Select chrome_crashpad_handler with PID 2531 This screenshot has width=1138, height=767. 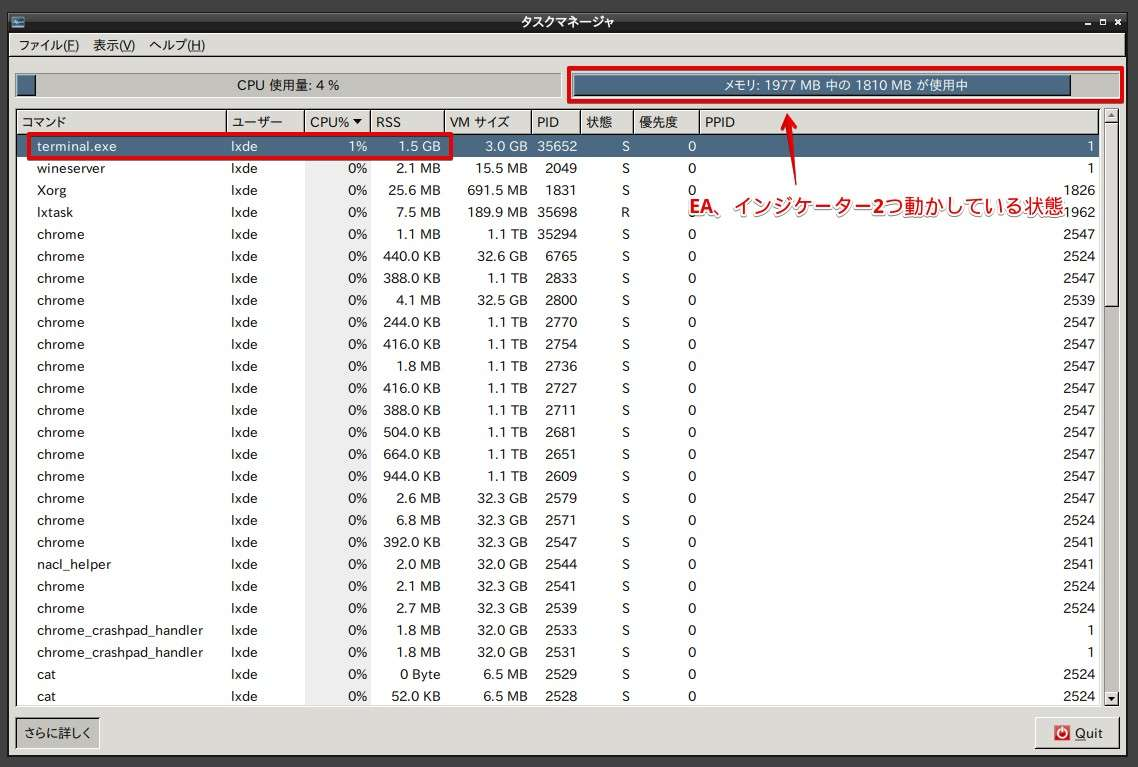click(557, 652)
